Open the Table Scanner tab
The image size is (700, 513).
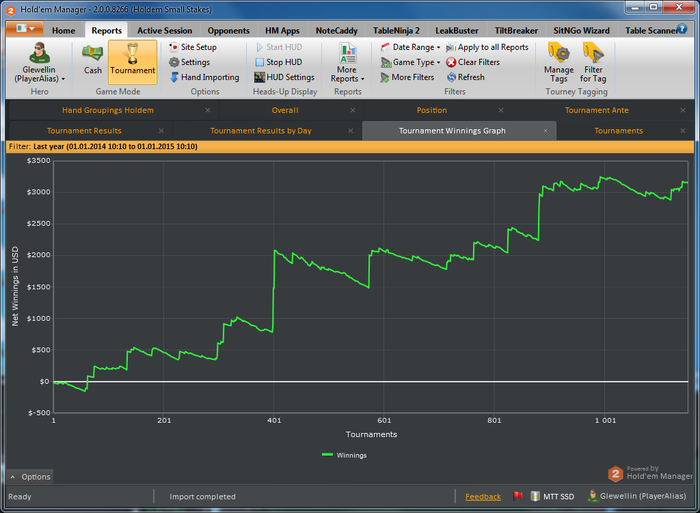(650, 30)
